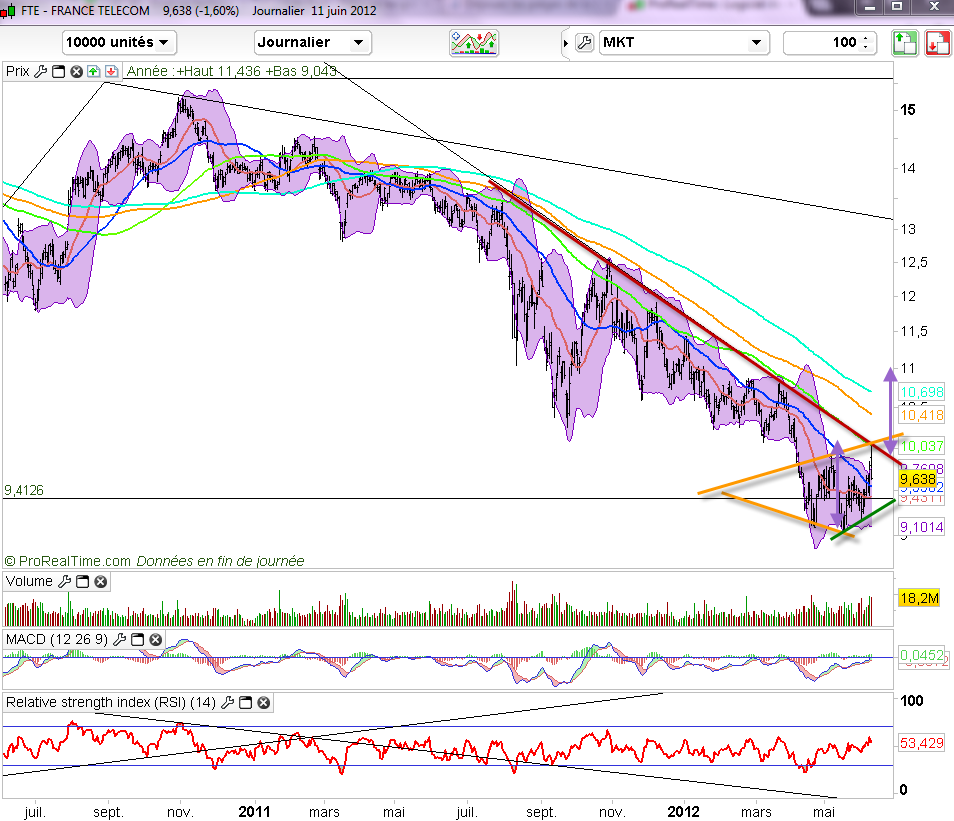Maximize the Prix panel window
The height and width of the screenshot is (821, 954).
58,71
